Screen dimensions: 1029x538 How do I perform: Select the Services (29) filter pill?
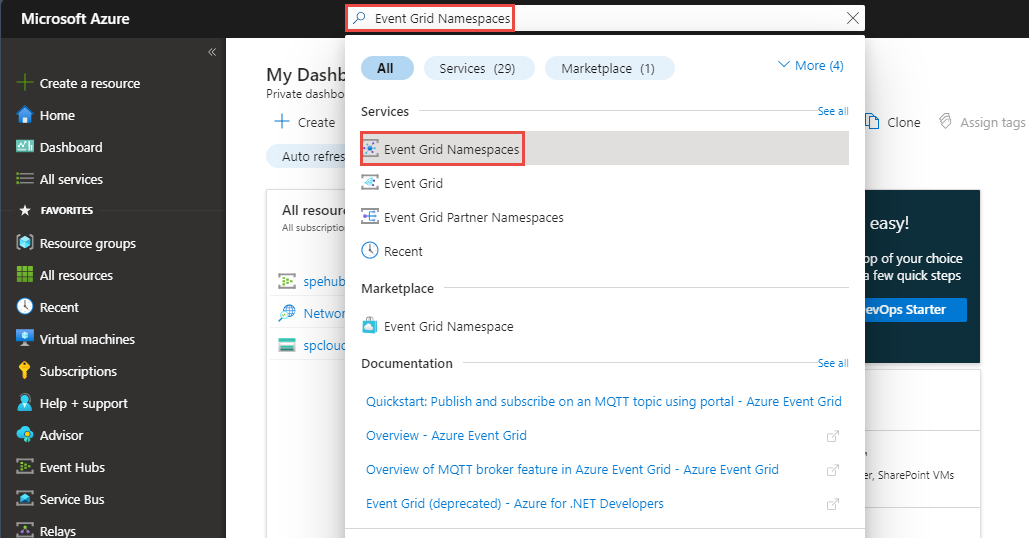479,68
